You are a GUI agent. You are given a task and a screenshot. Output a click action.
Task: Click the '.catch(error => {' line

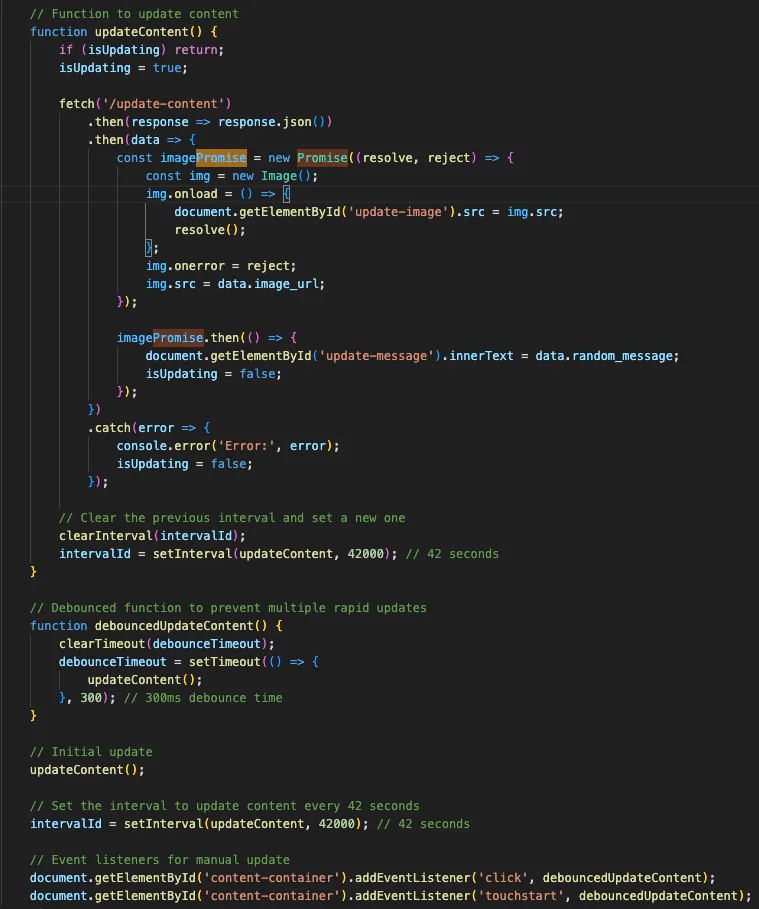click(x=149, y=427)
